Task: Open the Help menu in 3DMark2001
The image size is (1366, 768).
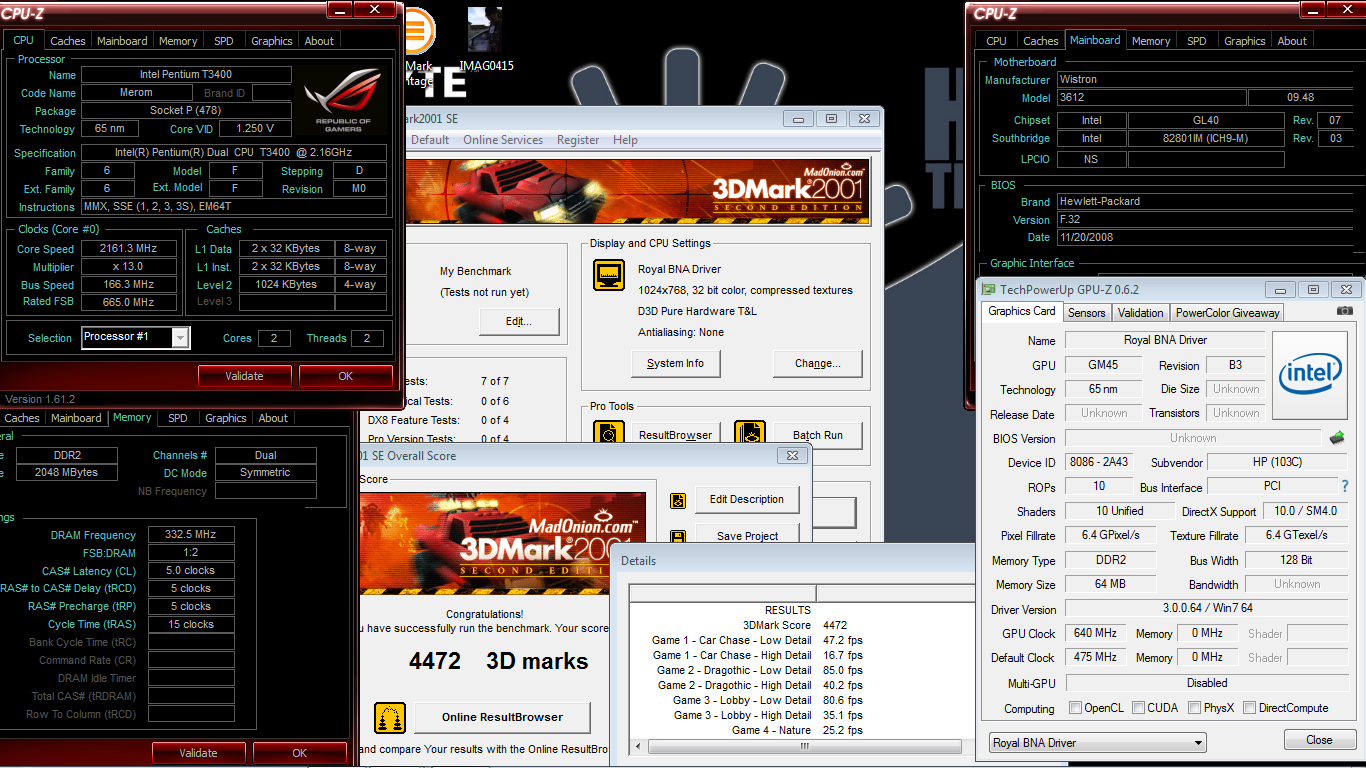Action: pos(625,140)
